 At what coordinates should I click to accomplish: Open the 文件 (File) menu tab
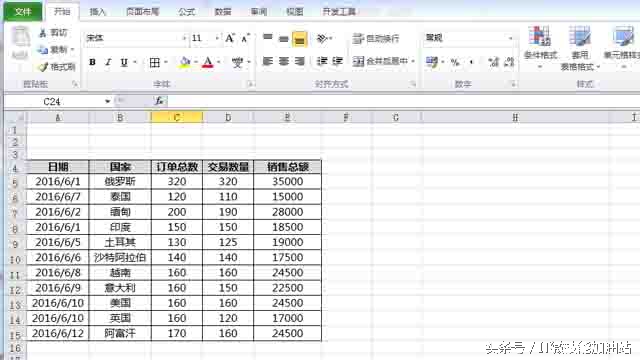click(x=23, y=11)
